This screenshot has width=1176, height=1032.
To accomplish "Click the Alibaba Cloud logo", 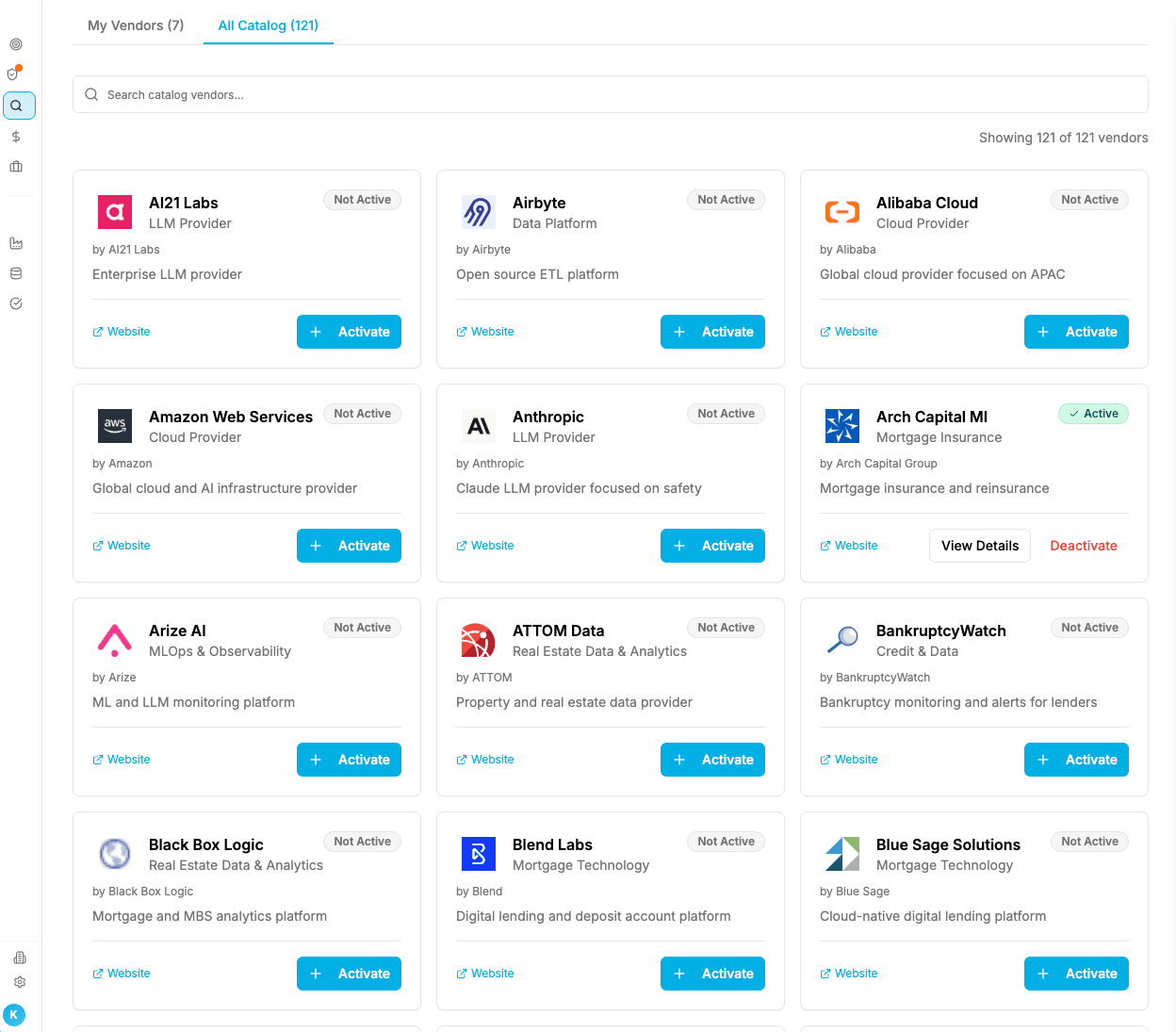I will (842, 212).
